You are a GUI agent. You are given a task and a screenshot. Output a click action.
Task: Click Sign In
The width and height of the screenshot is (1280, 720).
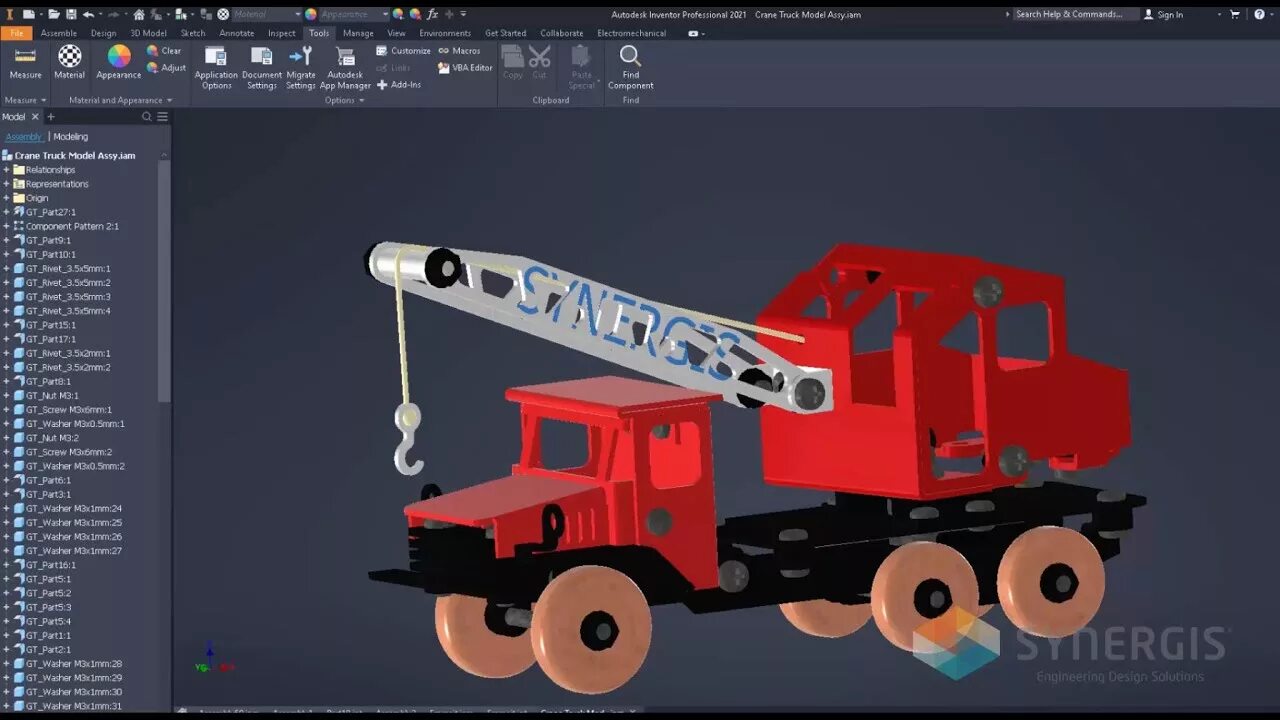[1164, 14]
